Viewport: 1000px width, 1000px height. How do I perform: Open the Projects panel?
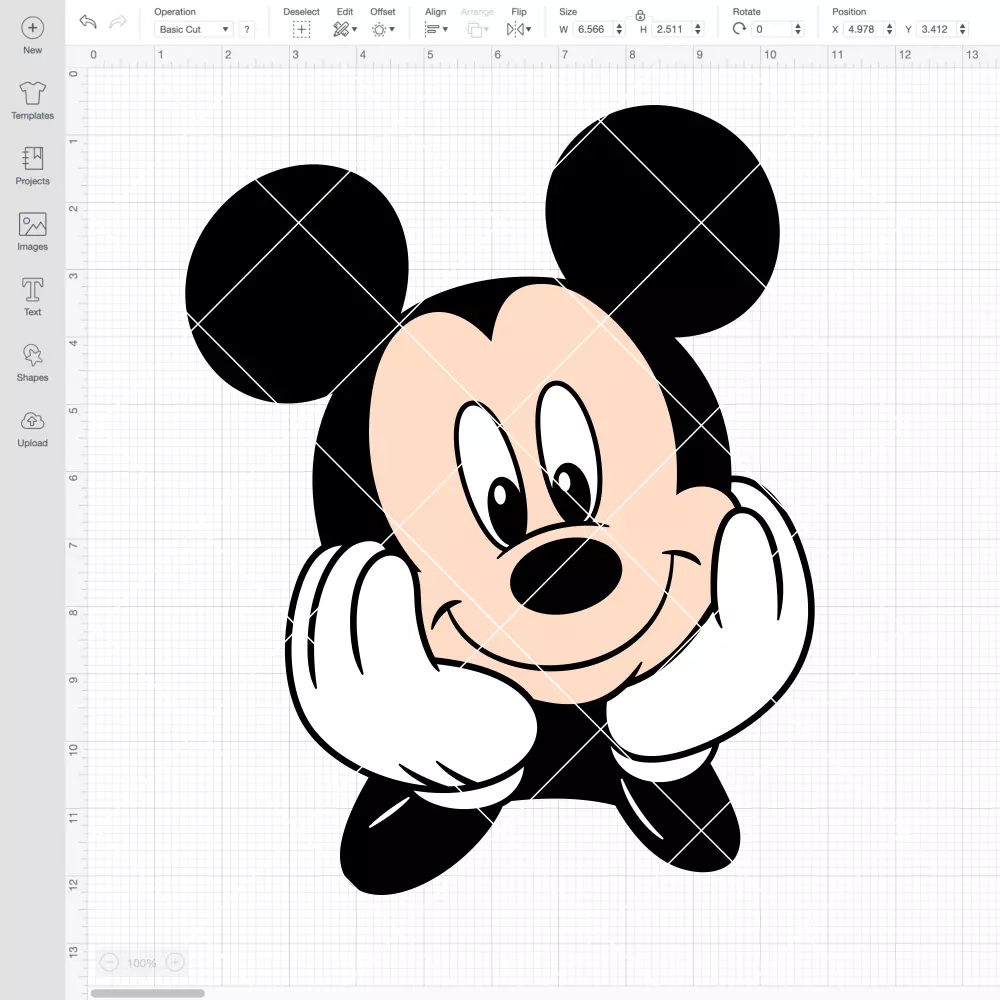33,166
